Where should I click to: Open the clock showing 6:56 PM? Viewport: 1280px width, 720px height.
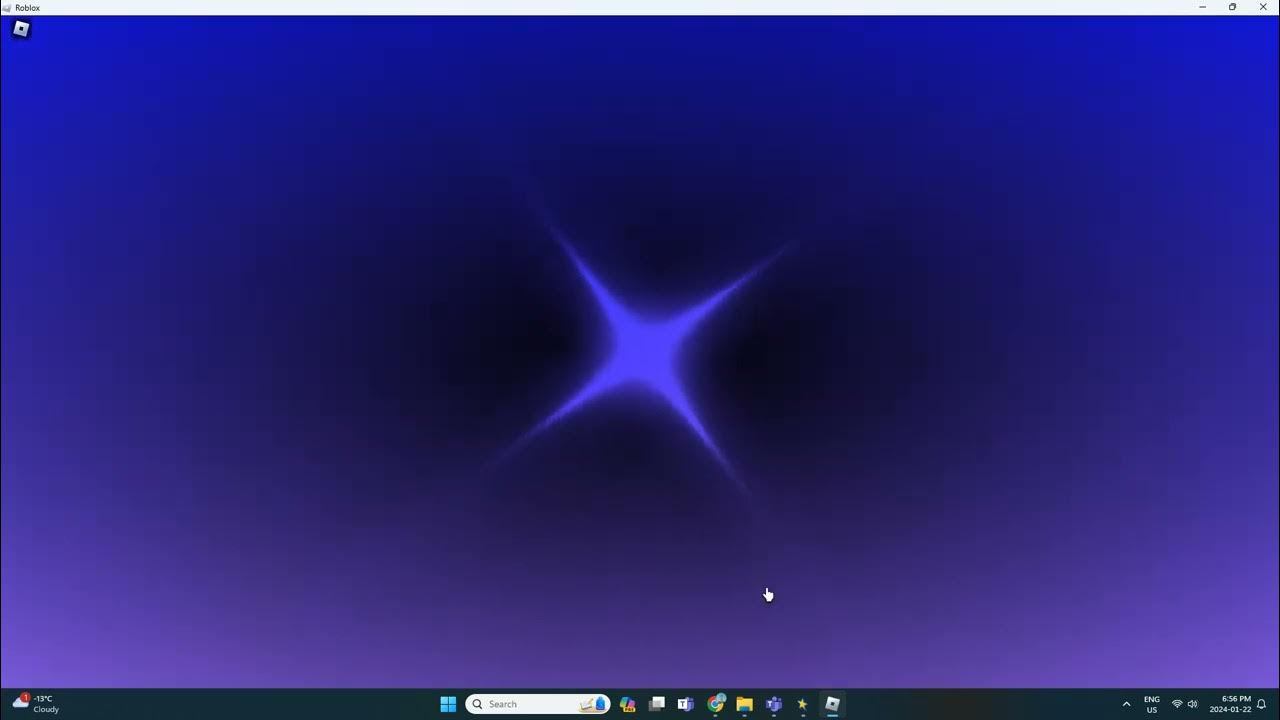(x=1230, y=704)
